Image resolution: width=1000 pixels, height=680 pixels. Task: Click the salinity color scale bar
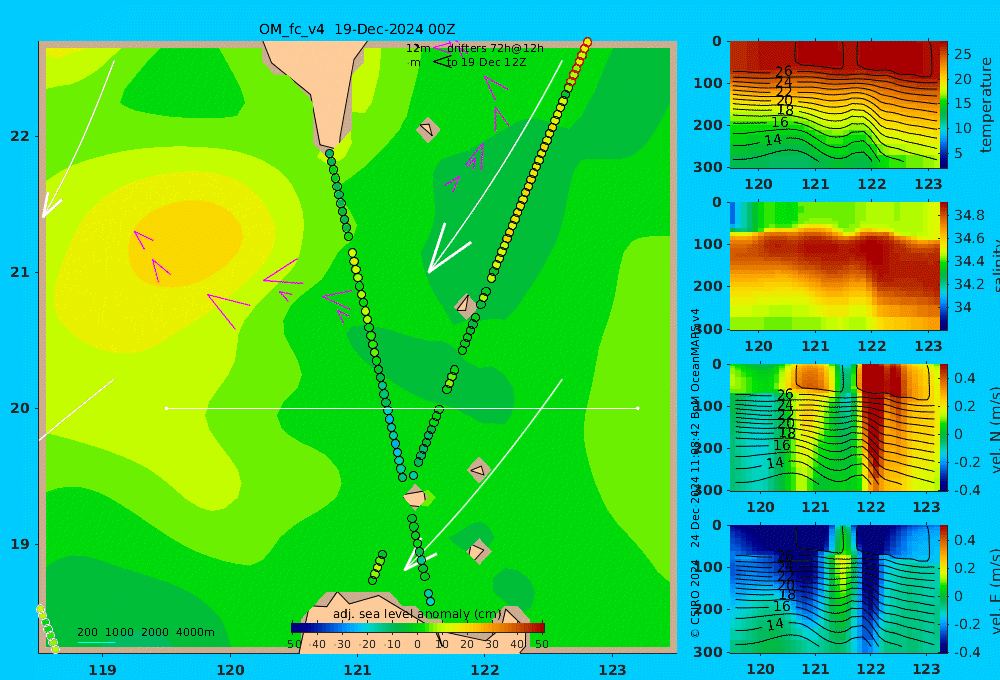[x=944, y=266]
